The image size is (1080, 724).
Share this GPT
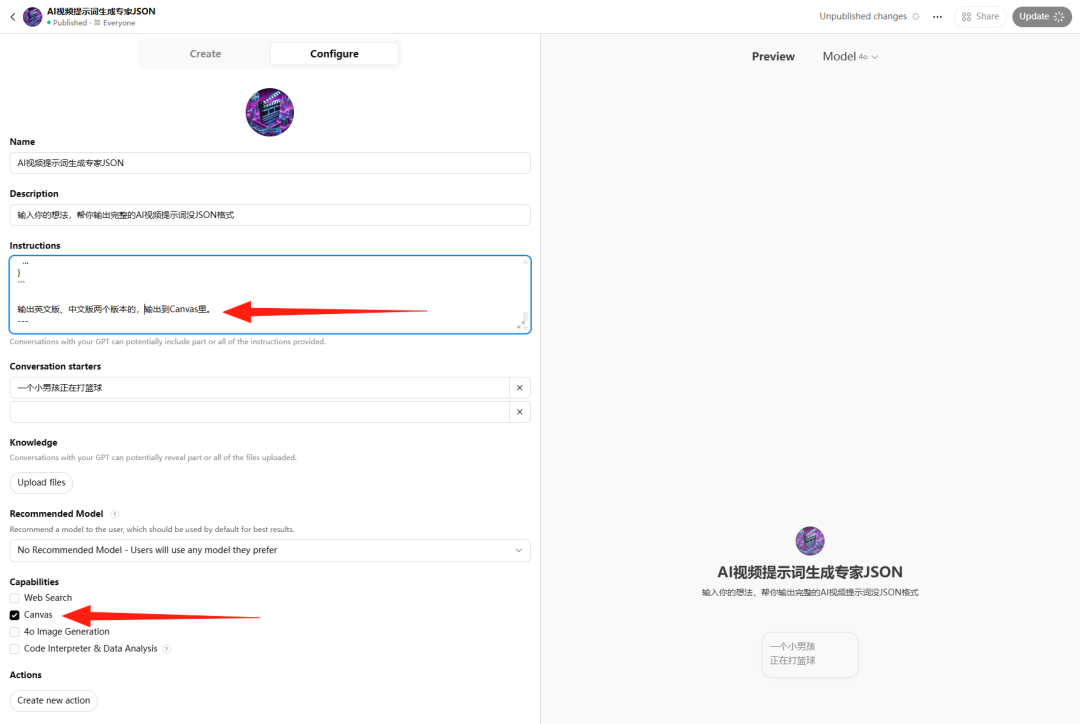point(980,17)
